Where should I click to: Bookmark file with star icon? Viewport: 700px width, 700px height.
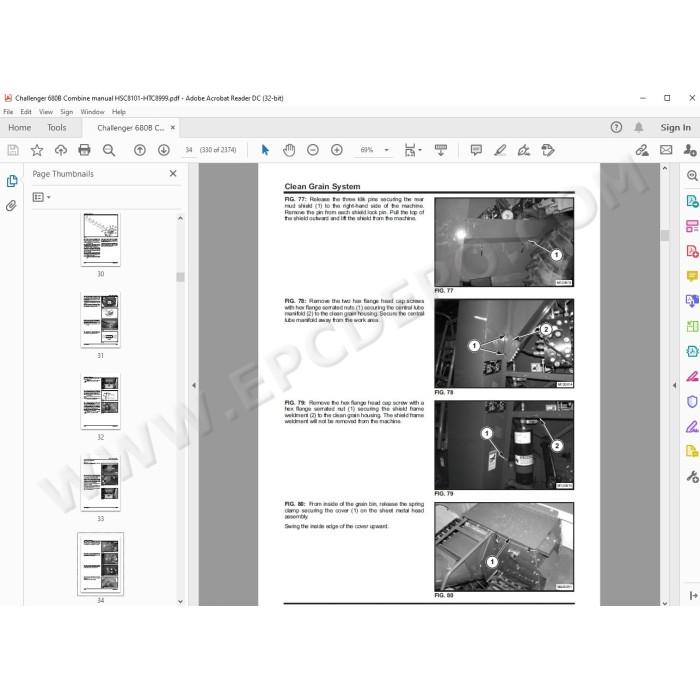(37, 150)
